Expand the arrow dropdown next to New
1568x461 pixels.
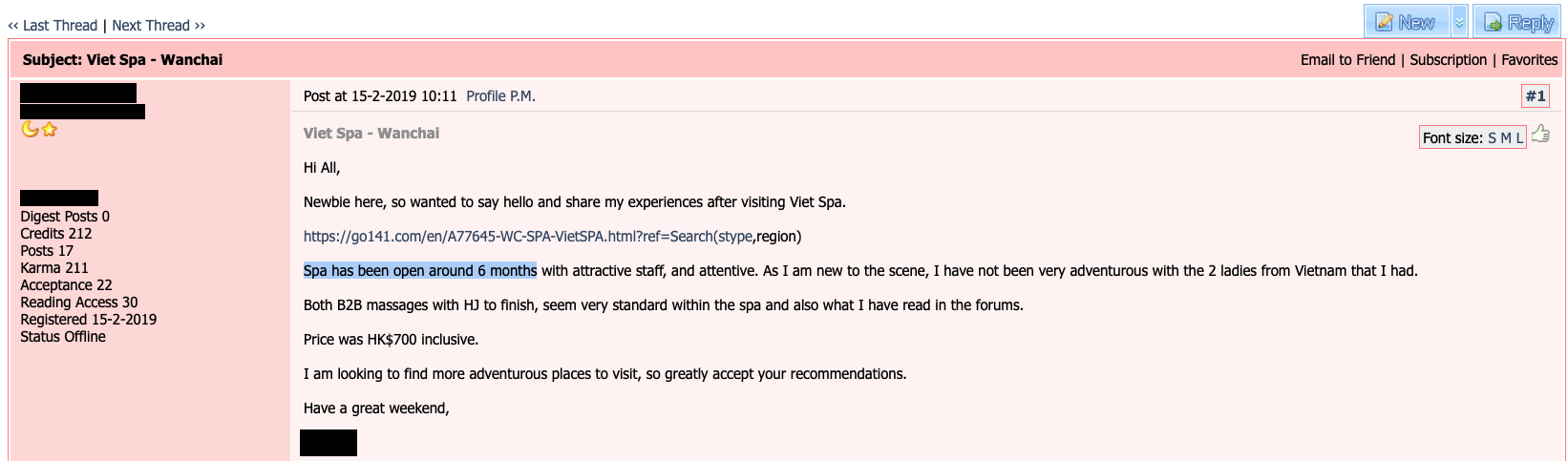[1459, 22]
